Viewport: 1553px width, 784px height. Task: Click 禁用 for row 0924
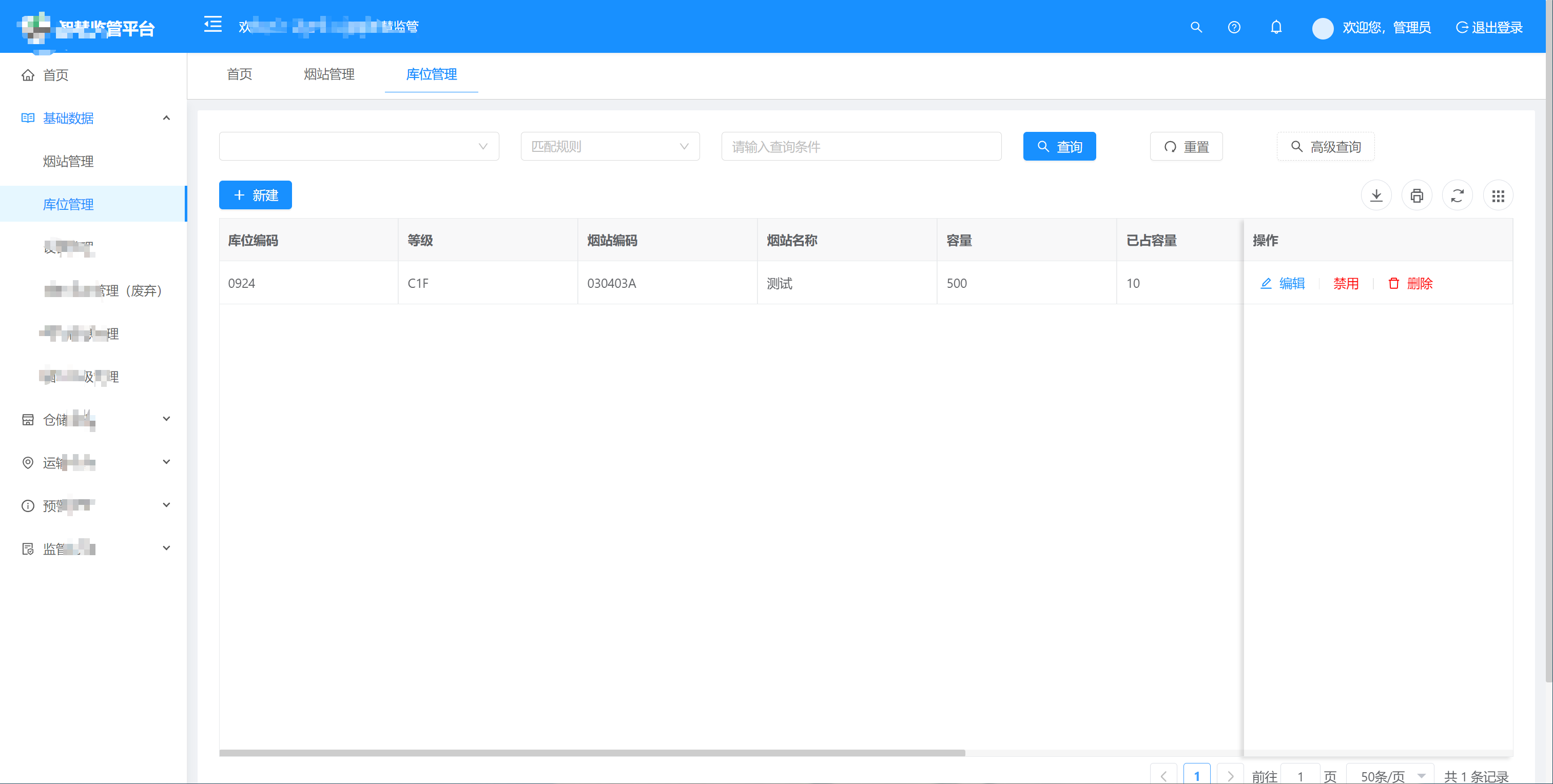pyautogui.click(x=1346, y=283)
